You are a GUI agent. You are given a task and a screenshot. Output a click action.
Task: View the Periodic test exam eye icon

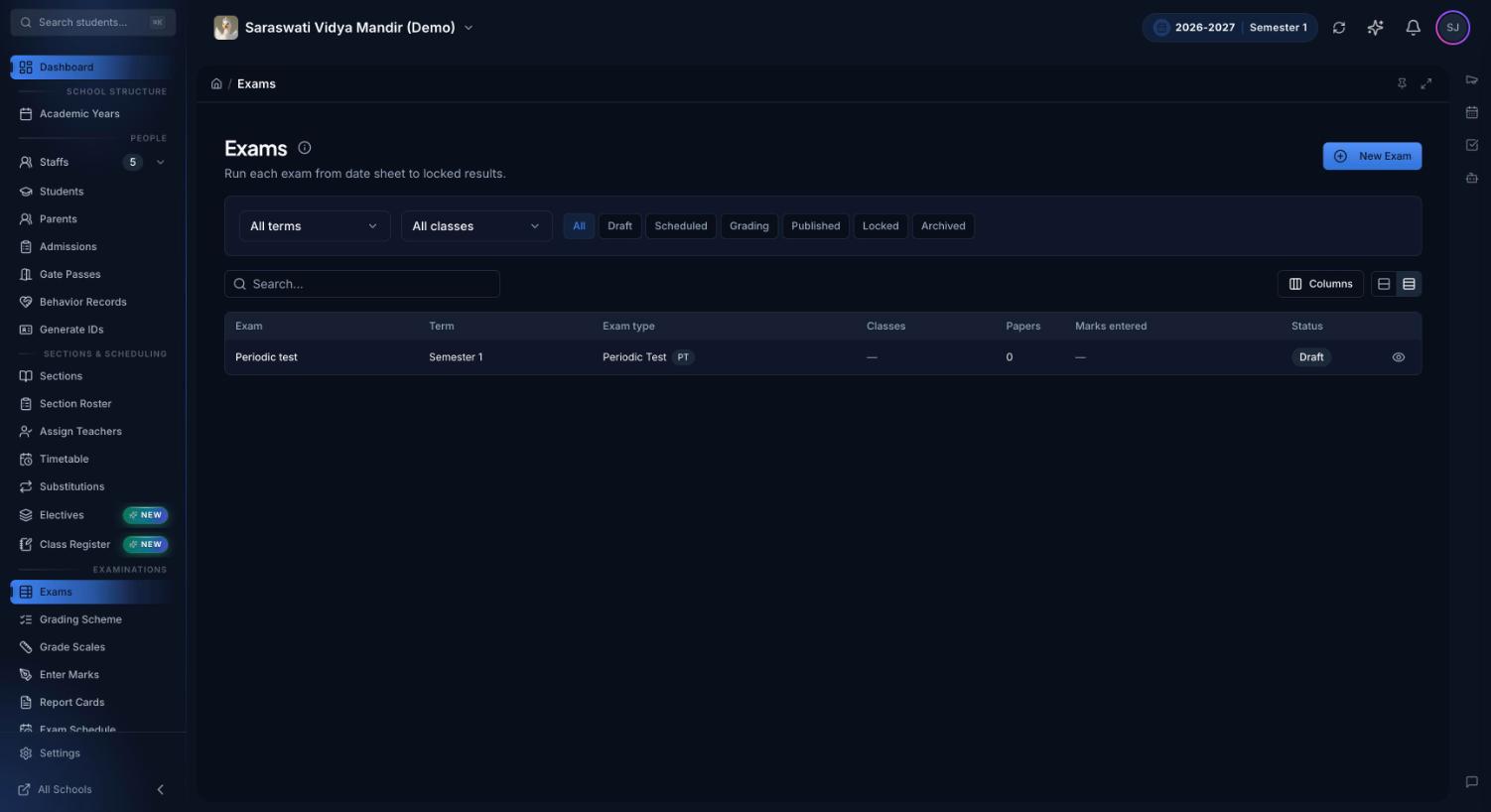(x=1399, y=357)
